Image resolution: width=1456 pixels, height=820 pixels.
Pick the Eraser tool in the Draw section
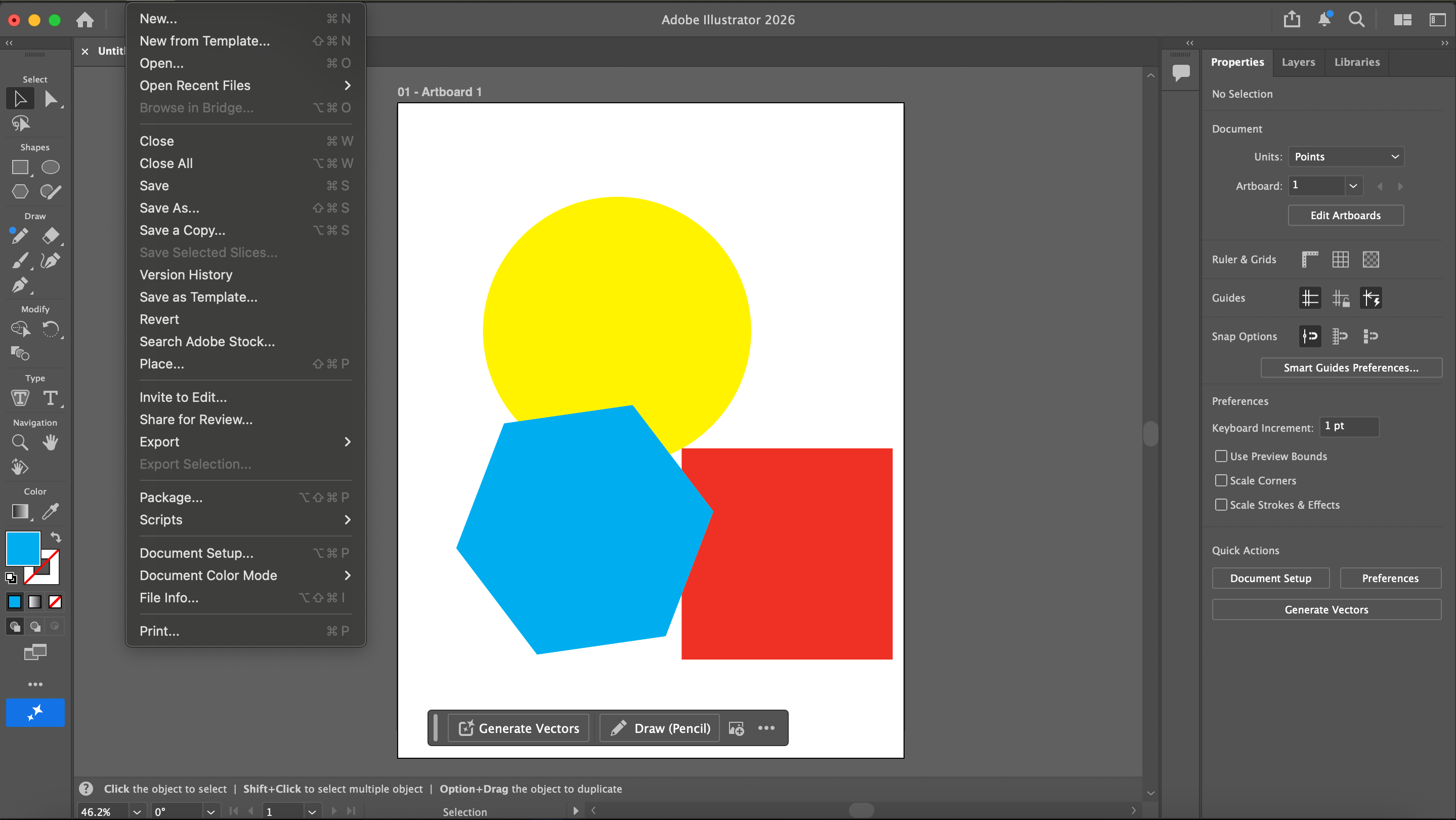coord(51,235)
